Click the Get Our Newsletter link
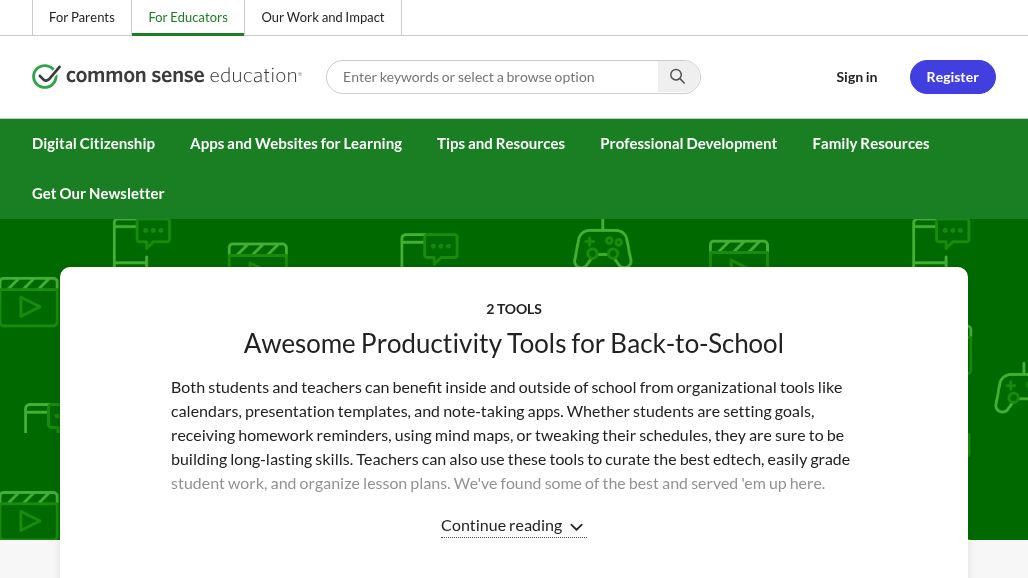Image resolution: width=1028 pixels, height=578 pixels. click(98, 193)
